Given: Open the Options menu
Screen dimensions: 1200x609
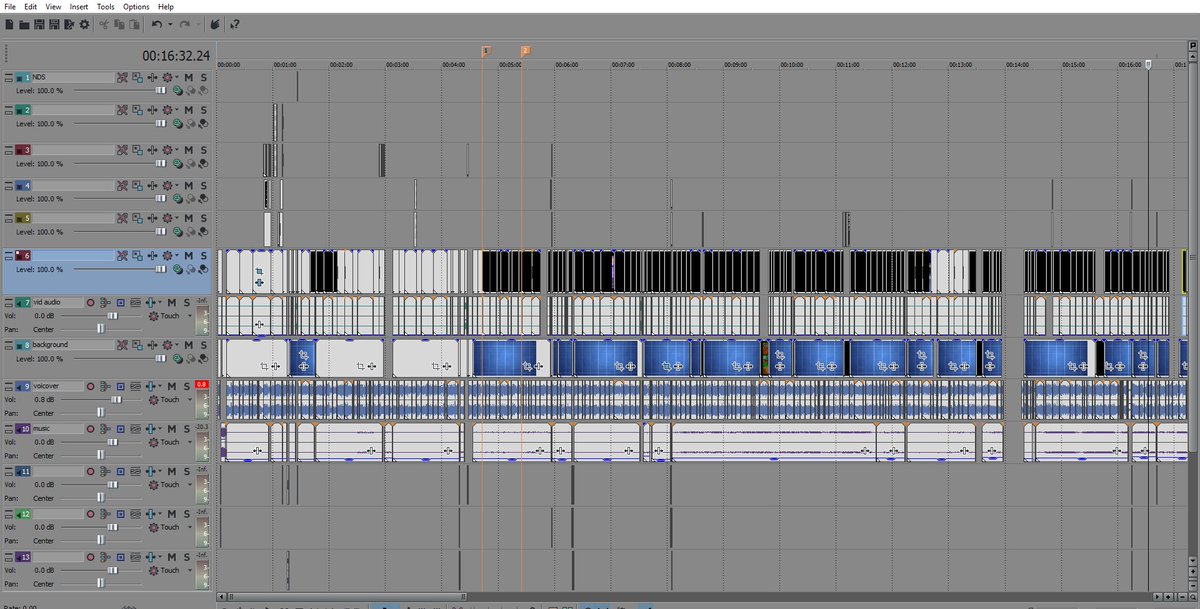Looking at the screenshot, I should click(x=136, y=7).
